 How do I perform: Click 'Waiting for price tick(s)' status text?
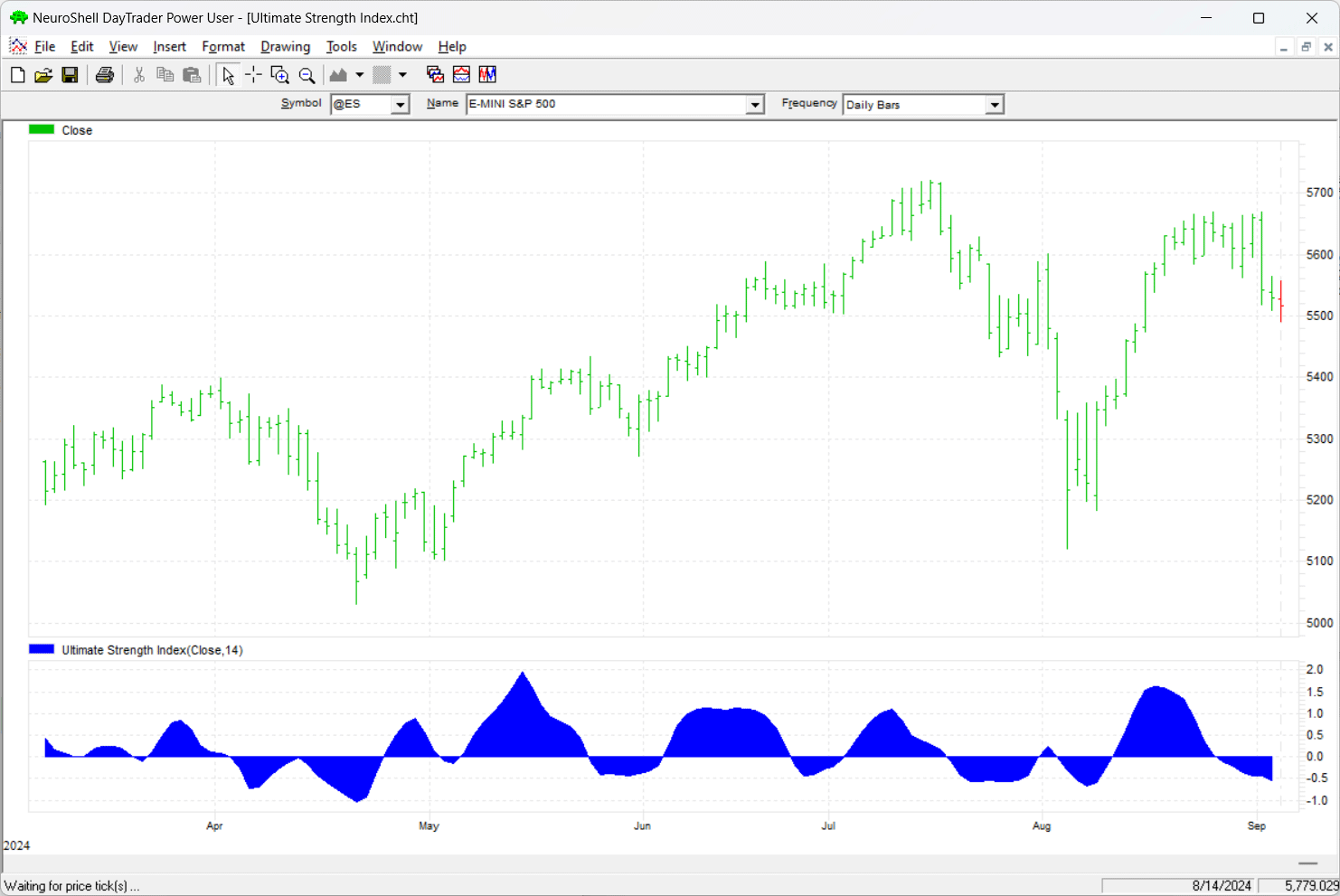(x=72, y=886)
